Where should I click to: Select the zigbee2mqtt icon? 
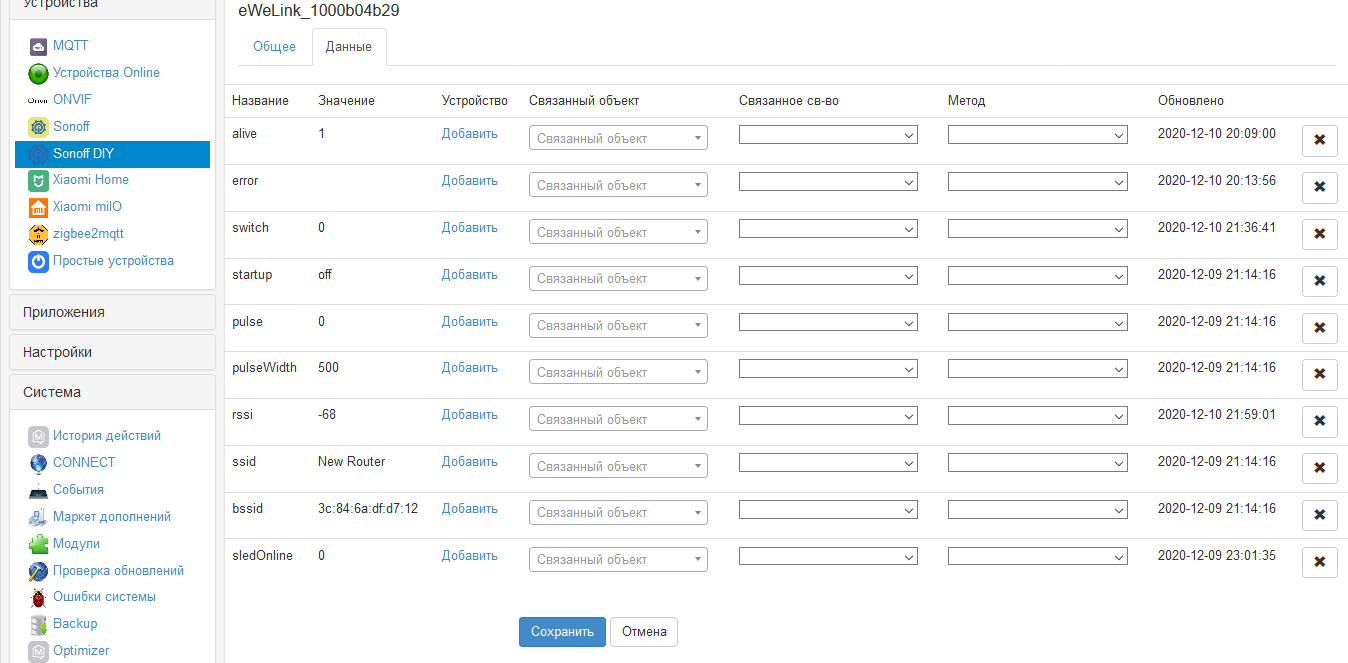[37, 233]
